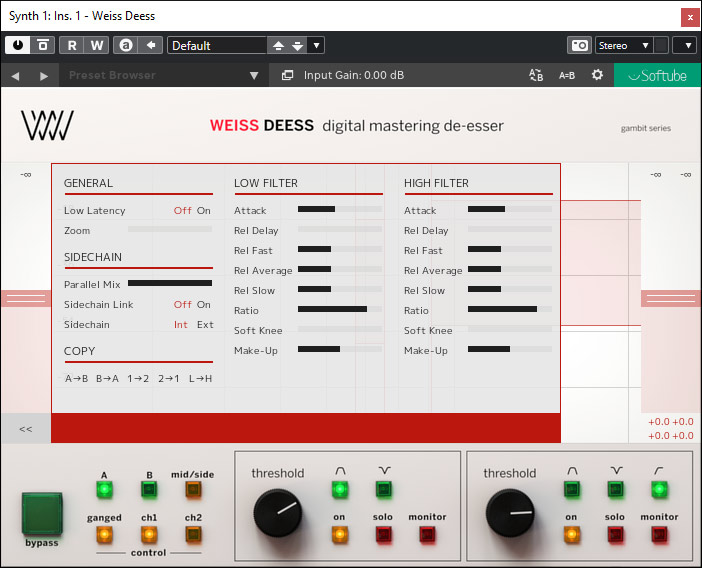The width and height of the screenshot is (702, 568).
Task: Collapse settings panel with << button
Action: point(26,429)
